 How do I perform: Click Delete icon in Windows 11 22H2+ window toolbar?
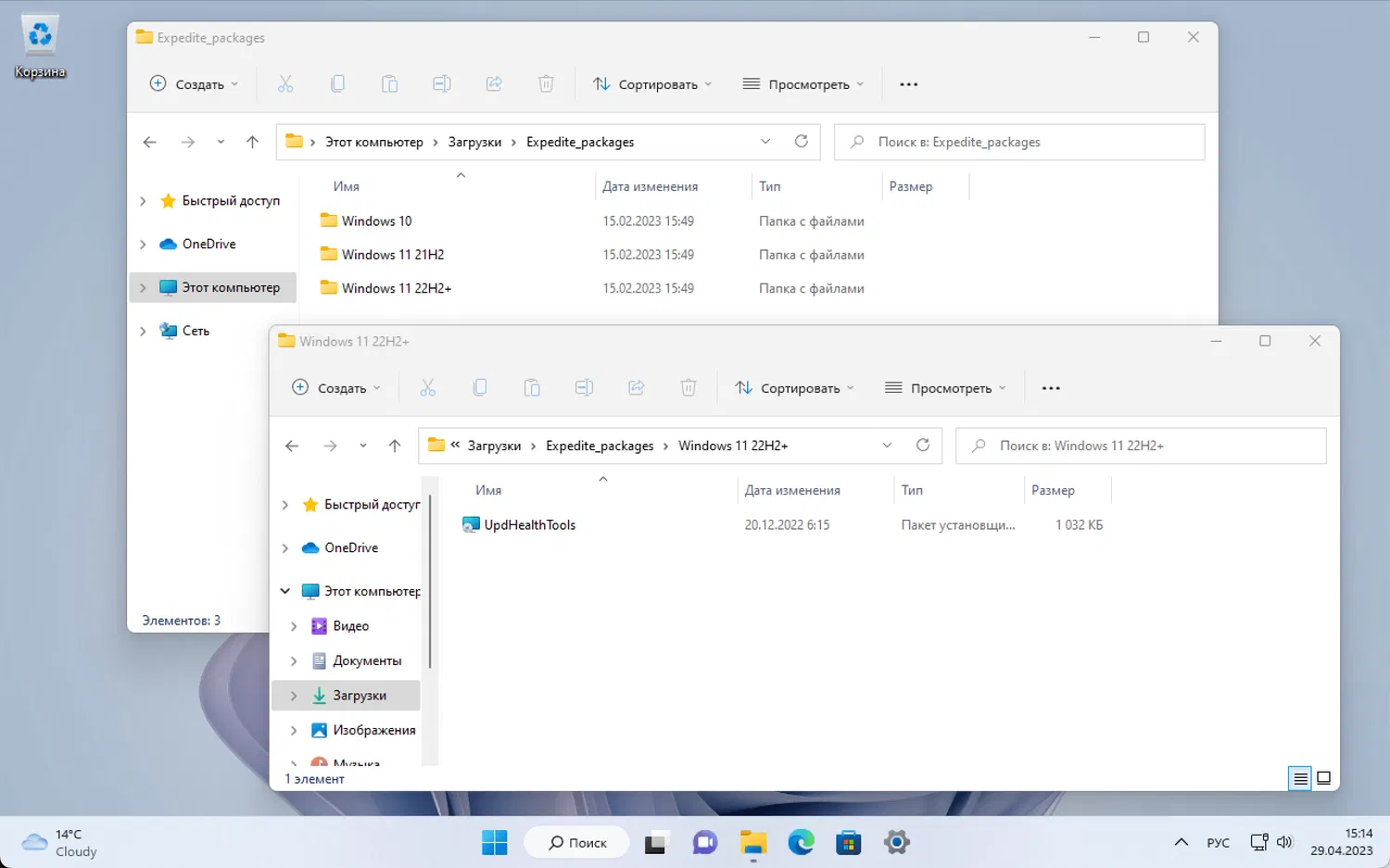click(x=689, y=388)
